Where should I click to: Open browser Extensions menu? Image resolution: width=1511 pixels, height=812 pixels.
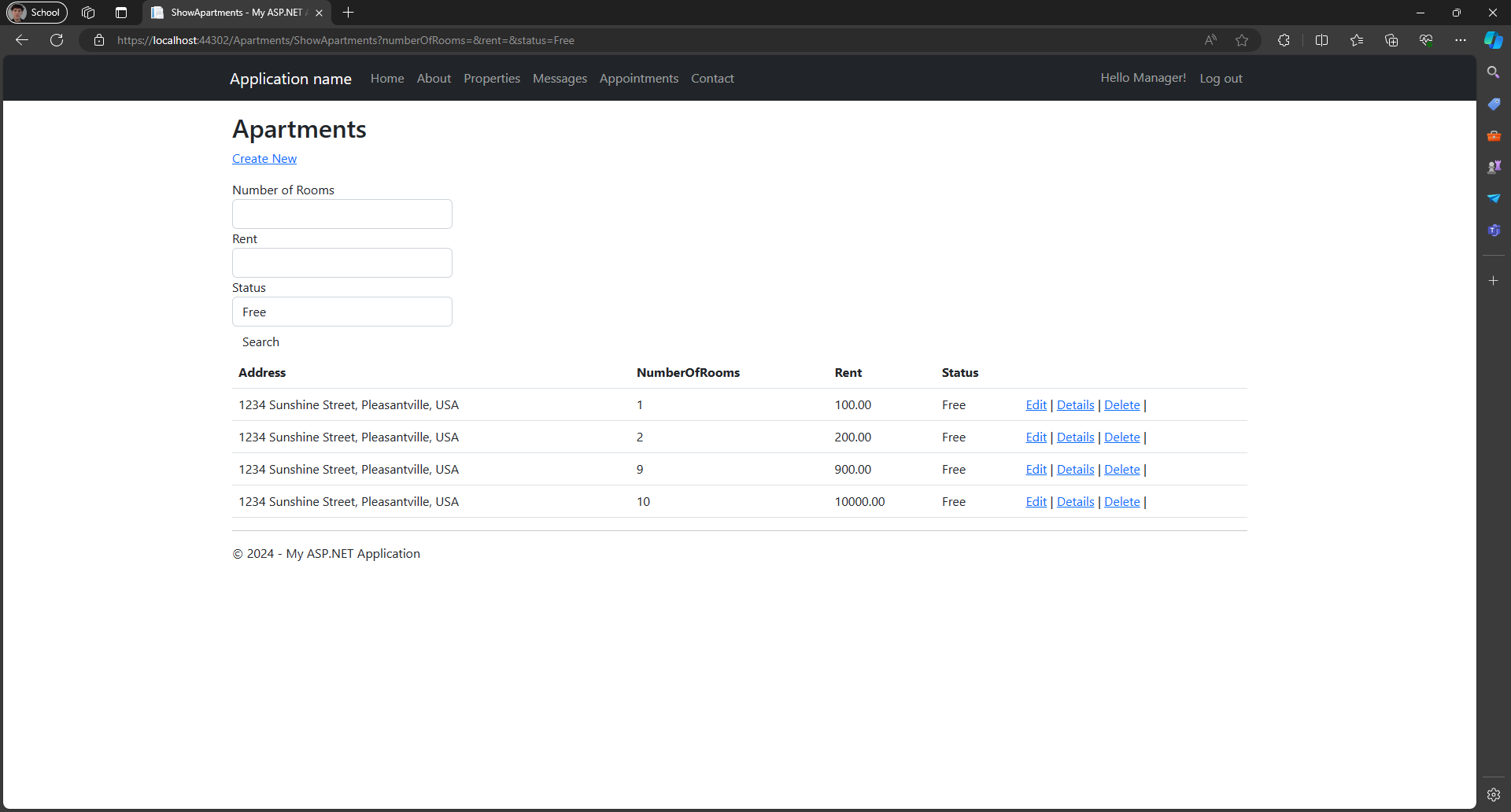[1284, 40]
